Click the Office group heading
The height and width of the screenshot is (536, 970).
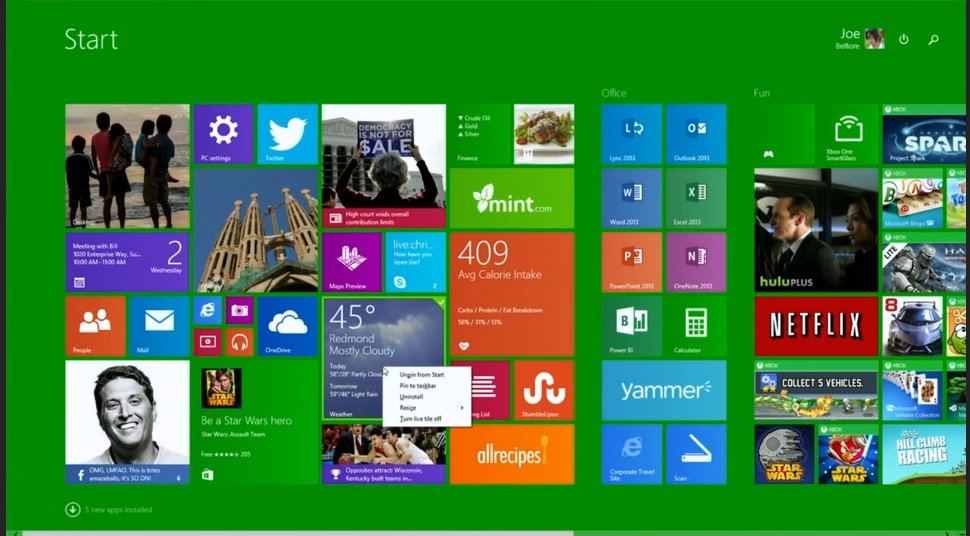(614, 93)
